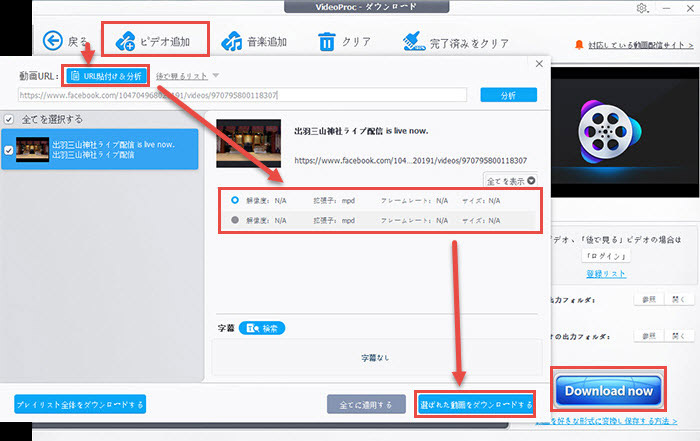The image size is (700, 441).
Task: Click the 分析 analyze button
Action: (508, 95)
